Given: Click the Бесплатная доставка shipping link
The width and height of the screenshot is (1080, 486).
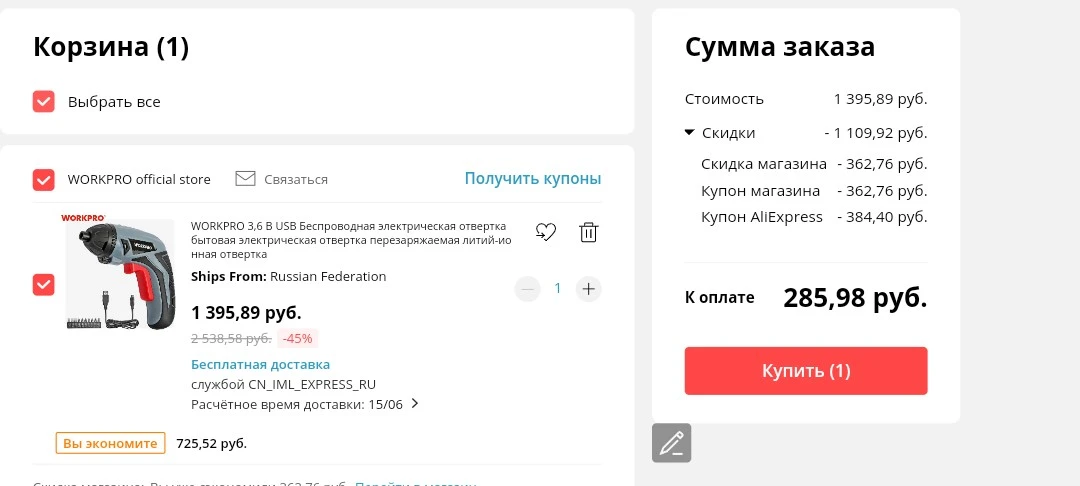Looking at the screenshot, I should click(260, 365).
